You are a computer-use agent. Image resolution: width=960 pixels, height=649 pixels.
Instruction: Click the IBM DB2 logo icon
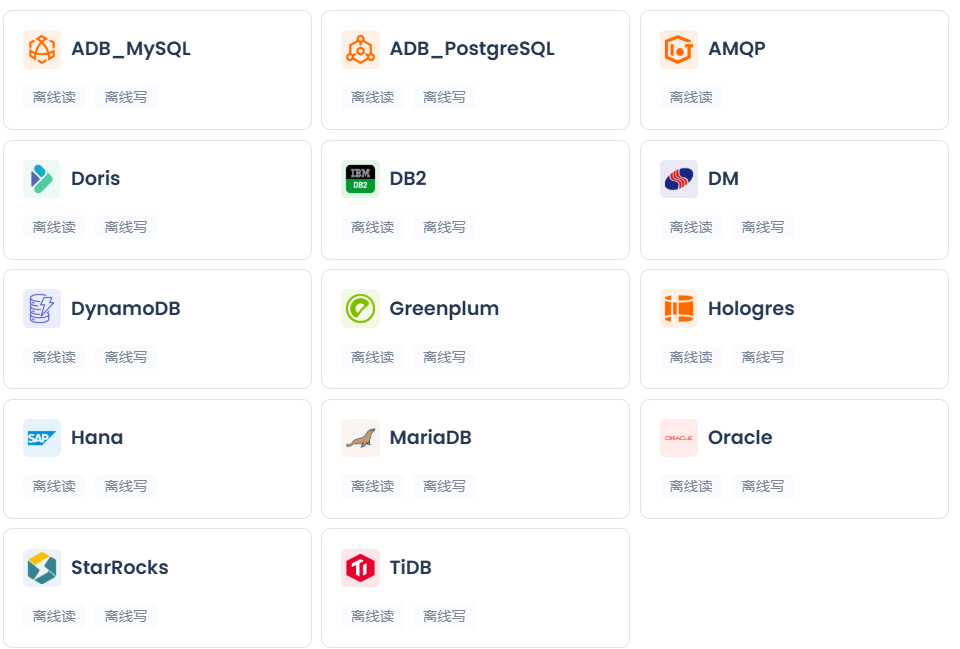[x=360, y=179]
